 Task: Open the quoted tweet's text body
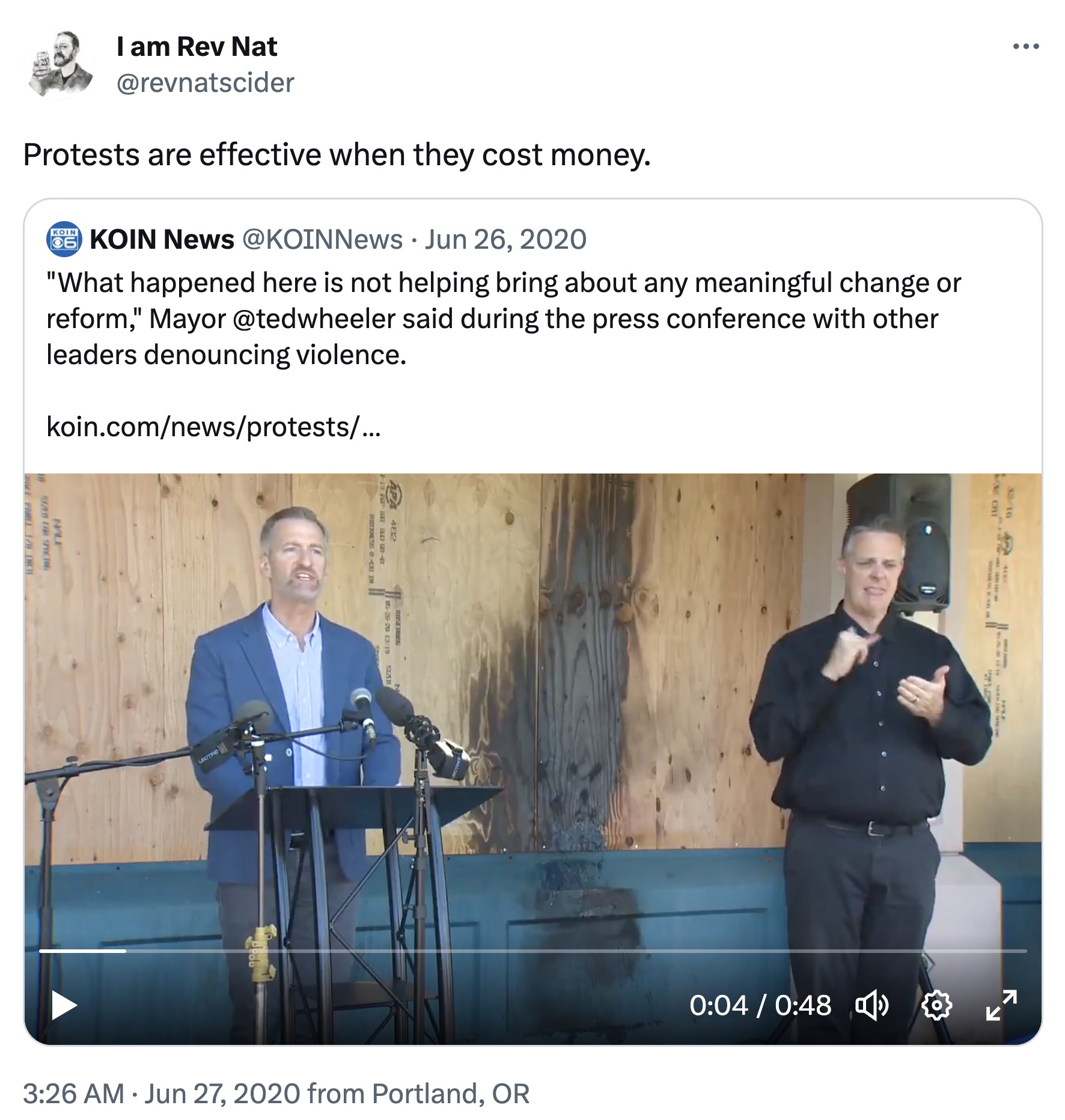504,319
